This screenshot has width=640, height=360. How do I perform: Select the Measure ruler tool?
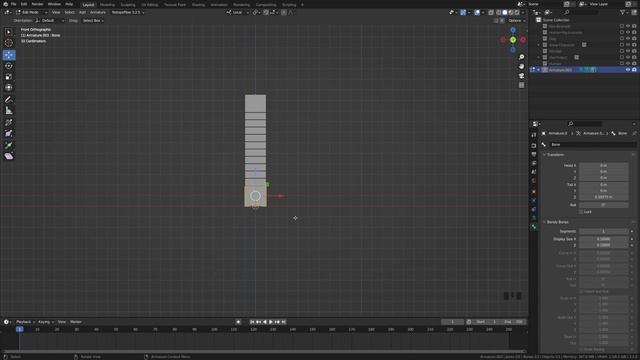click(9, 111)
